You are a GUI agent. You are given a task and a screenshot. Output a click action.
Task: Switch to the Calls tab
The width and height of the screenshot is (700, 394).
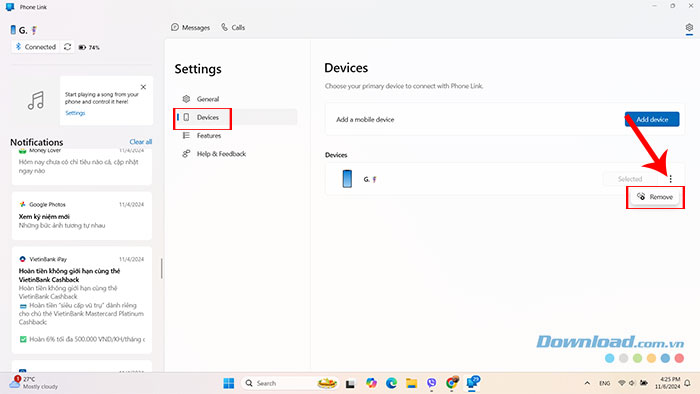(x=233, y=28)
